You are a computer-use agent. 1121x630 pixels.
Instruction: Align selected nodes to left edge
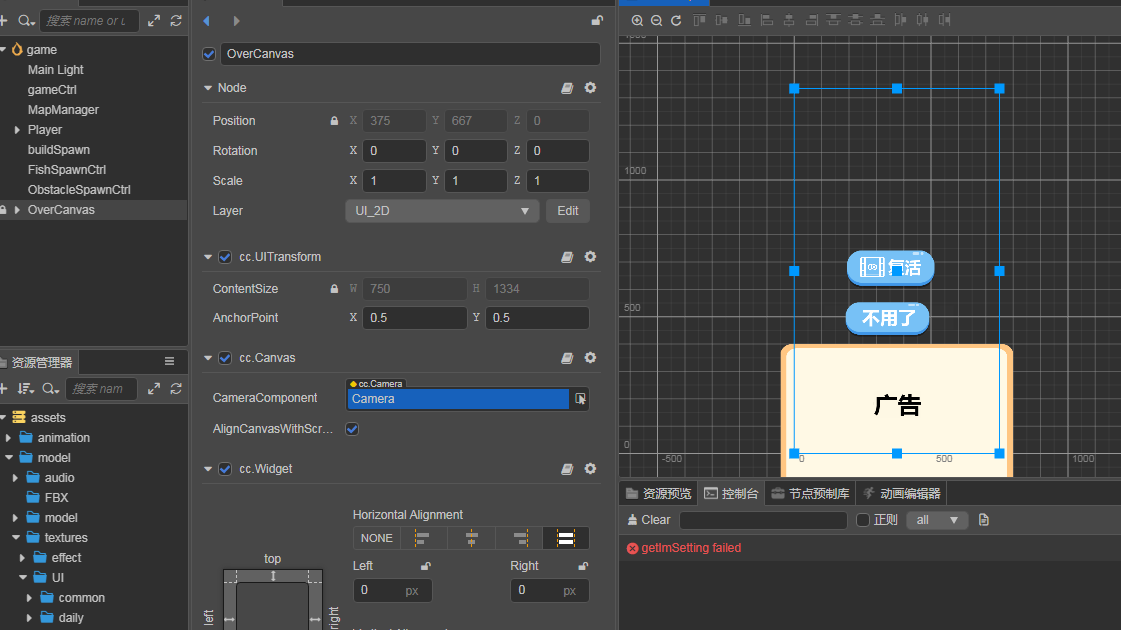pos(766,20)
